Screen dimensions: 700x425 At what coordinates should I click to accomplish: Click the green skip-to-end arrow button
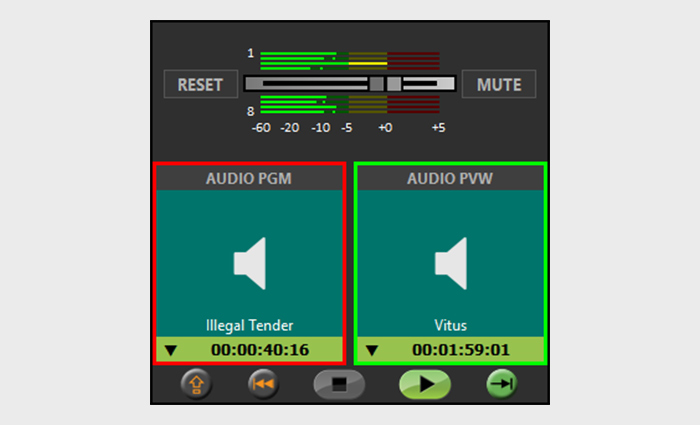[502, 385]
